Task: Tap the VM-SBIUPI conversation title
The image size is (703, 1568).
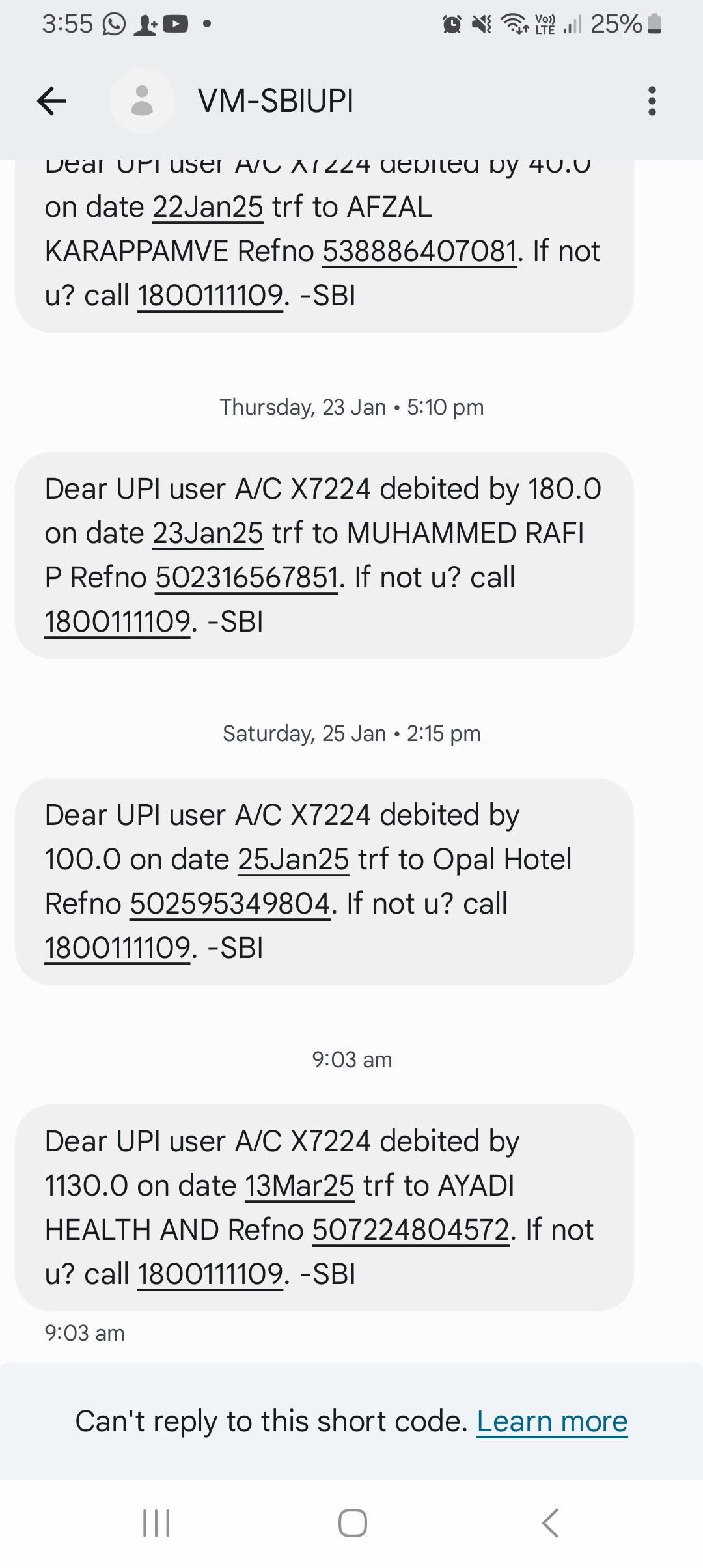Action: tap(275, 101)
